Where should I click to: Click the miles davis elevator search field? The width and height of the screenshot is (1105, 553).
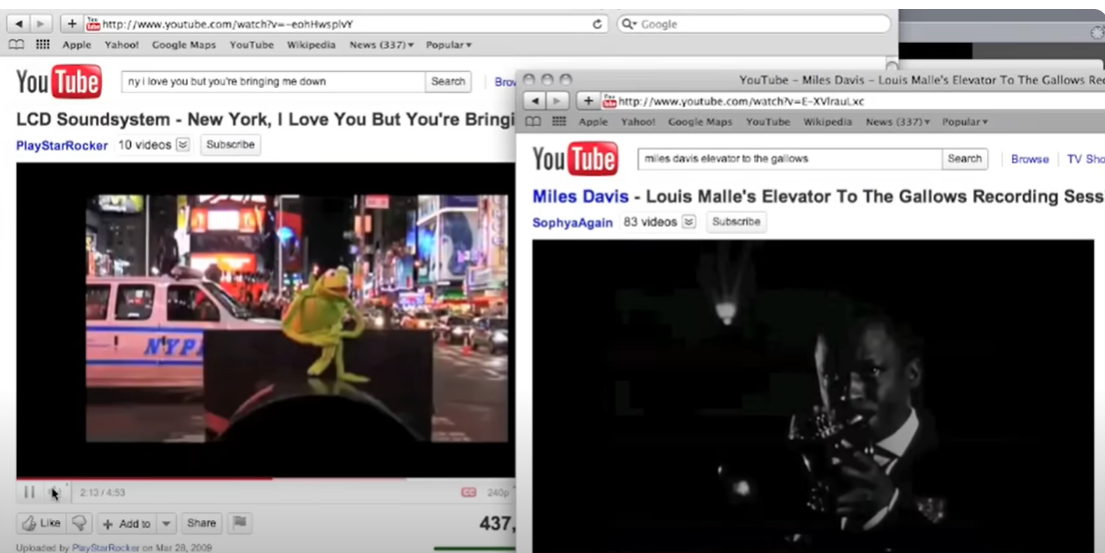tap(790, 159)
